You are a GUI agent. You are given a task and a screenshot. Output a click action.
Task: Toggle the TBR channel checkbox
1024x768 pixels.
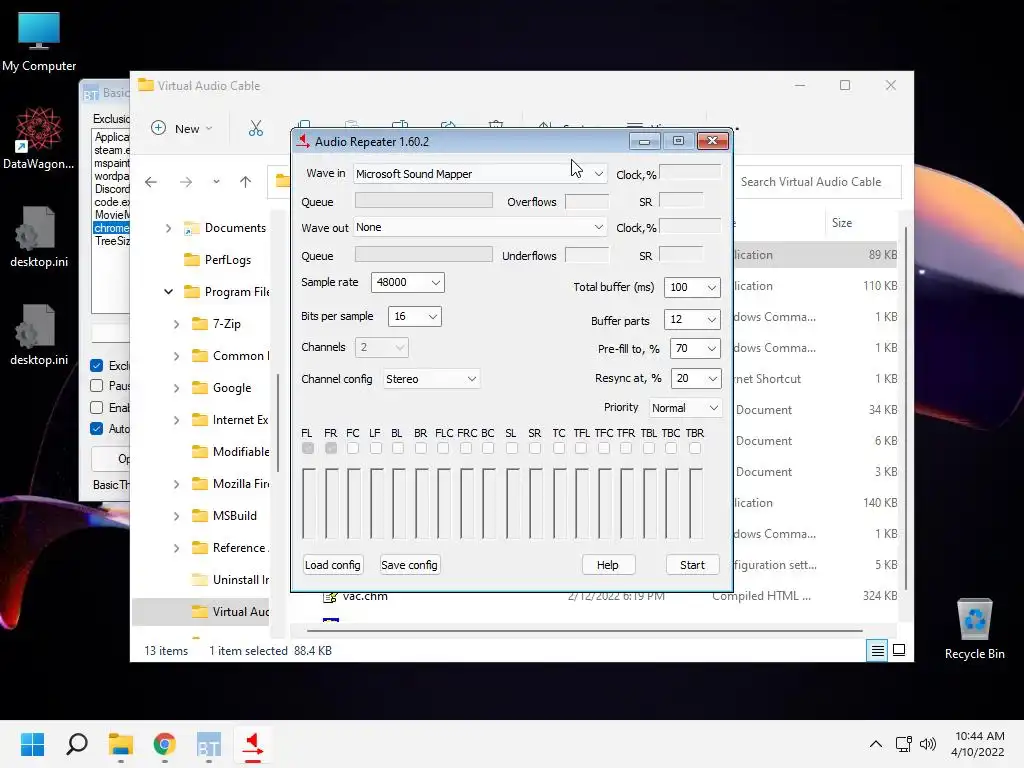(x=695, y=448)
